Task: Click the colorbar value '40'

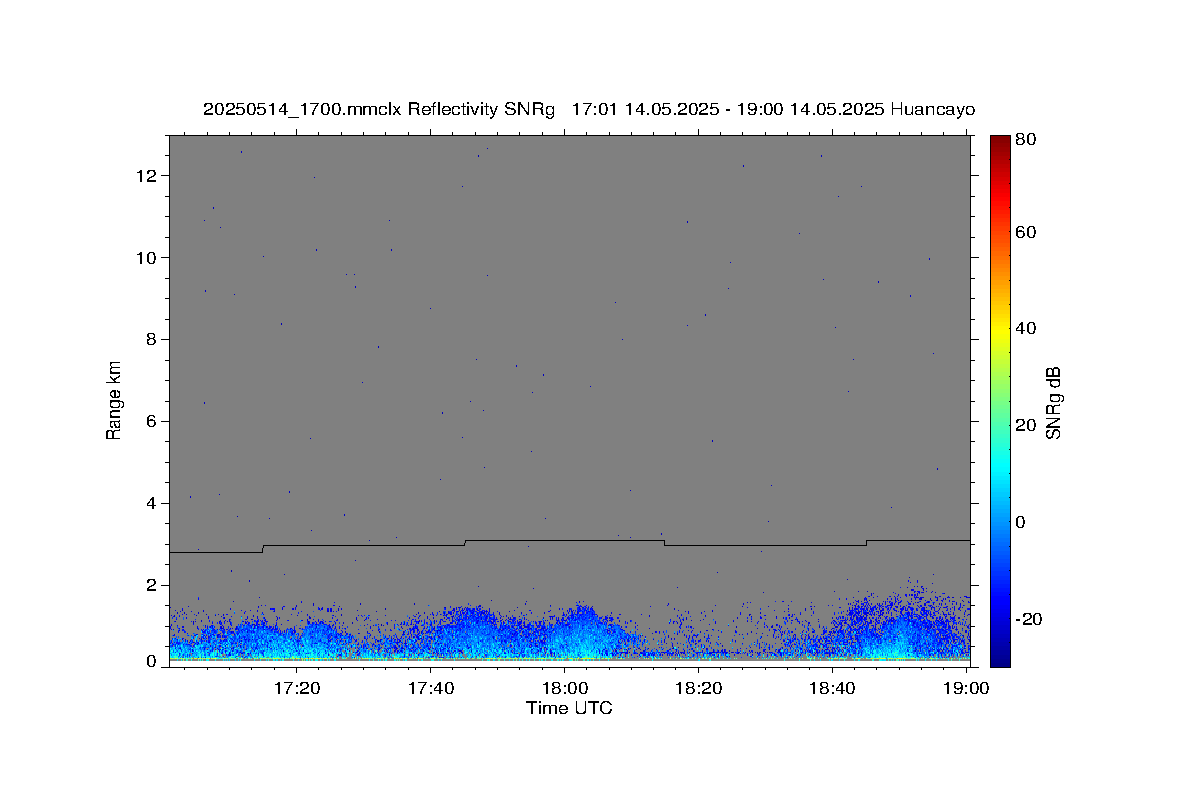Action: pyautogui.click(x=1027, y=328)
